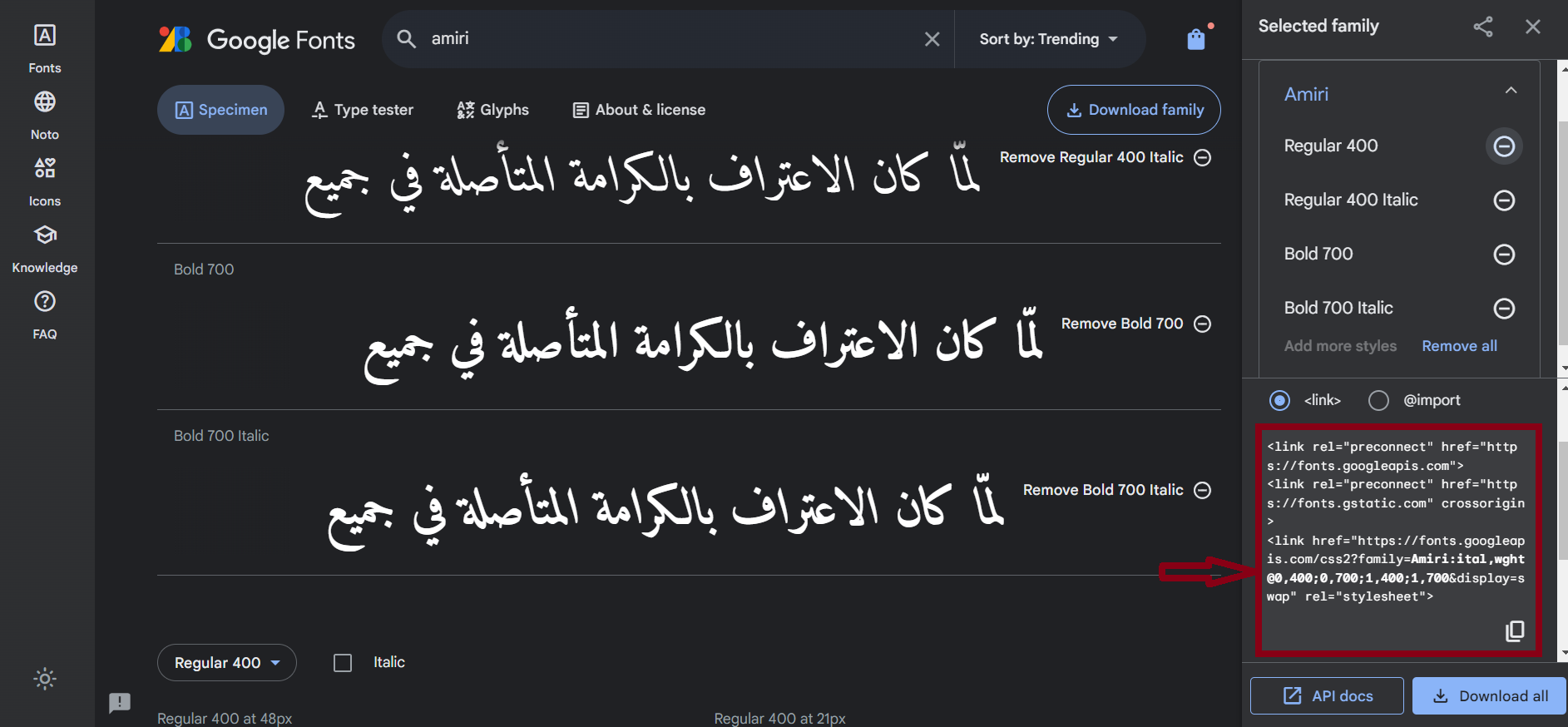Remove Bold 700 Italic in side panel
Viewport: 1568px width, 727px height.
1504,309
